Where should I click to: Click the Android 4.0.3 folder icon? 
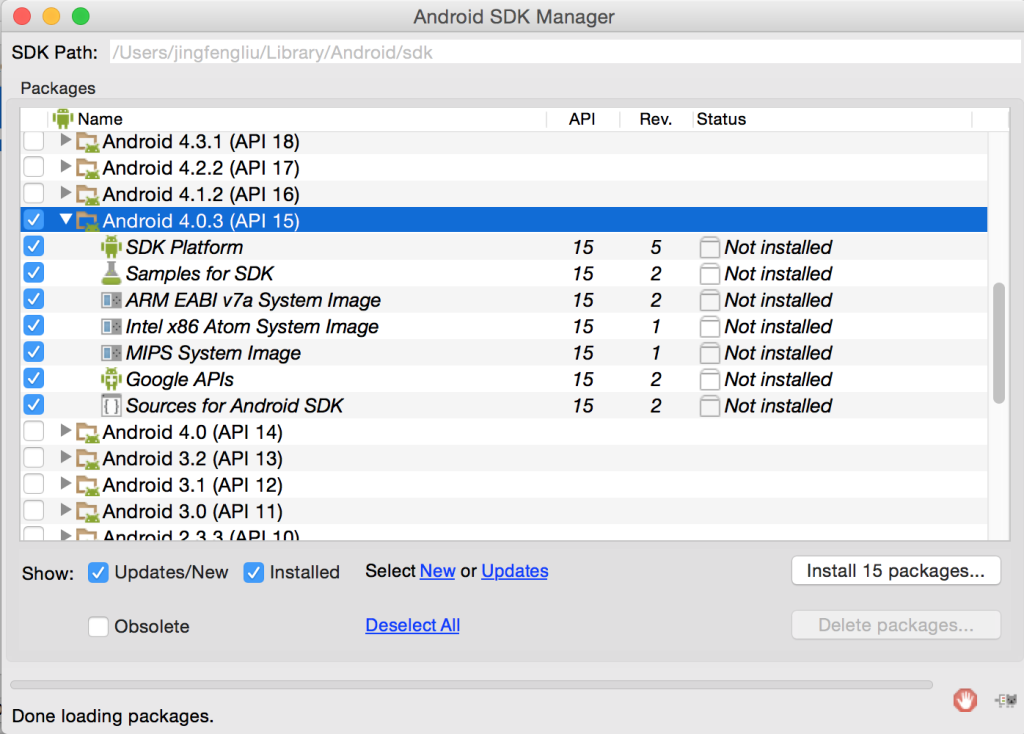pyautogui.click(x=88, y=221)
